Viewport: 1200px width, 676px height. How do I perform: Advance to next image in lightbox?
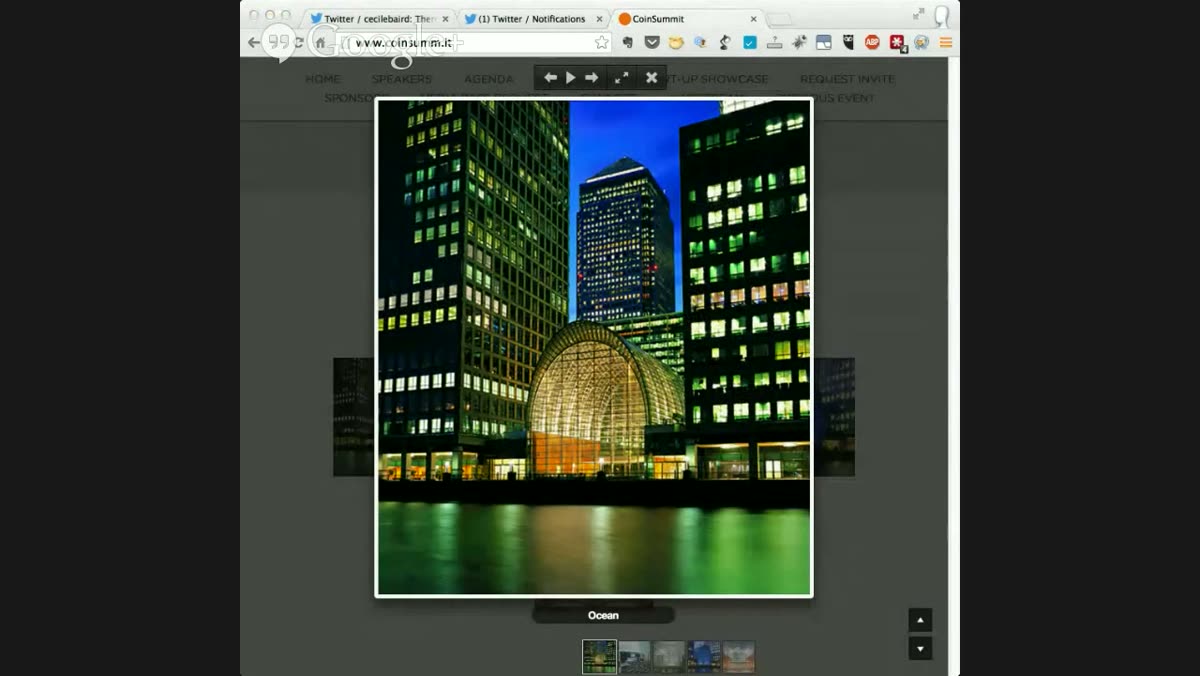click(592, 78)
